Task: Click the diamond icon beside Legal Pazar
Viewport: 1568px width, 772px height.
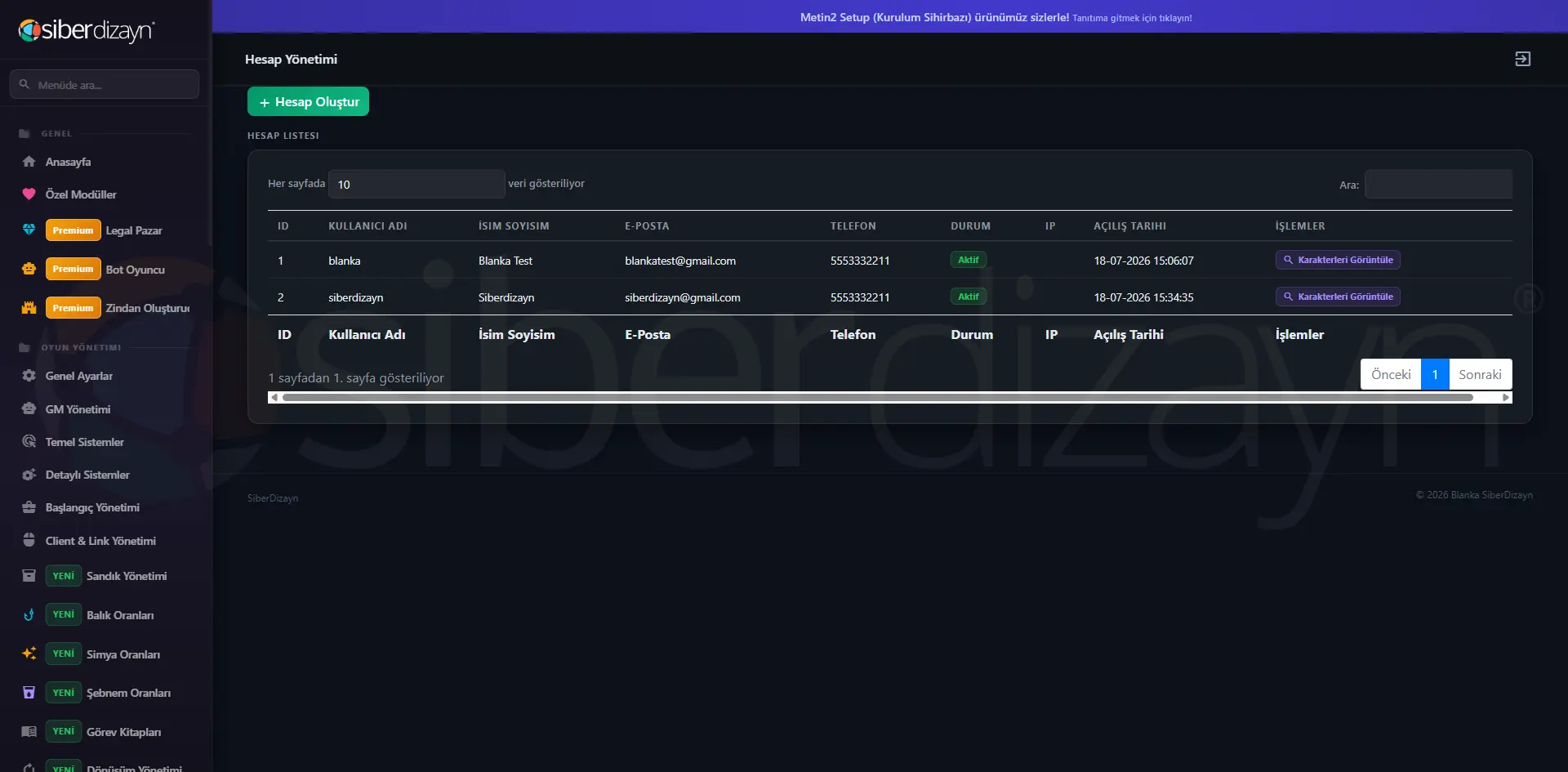Action: coord(29,230)
